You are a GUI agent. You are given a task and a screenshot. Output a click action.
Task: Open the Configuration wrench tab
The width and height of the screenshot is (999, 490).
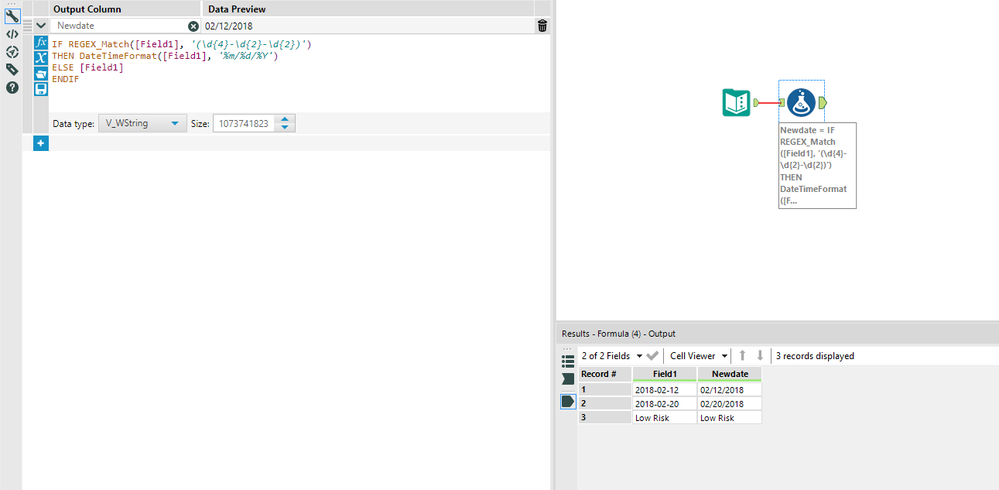click(12, 17)
